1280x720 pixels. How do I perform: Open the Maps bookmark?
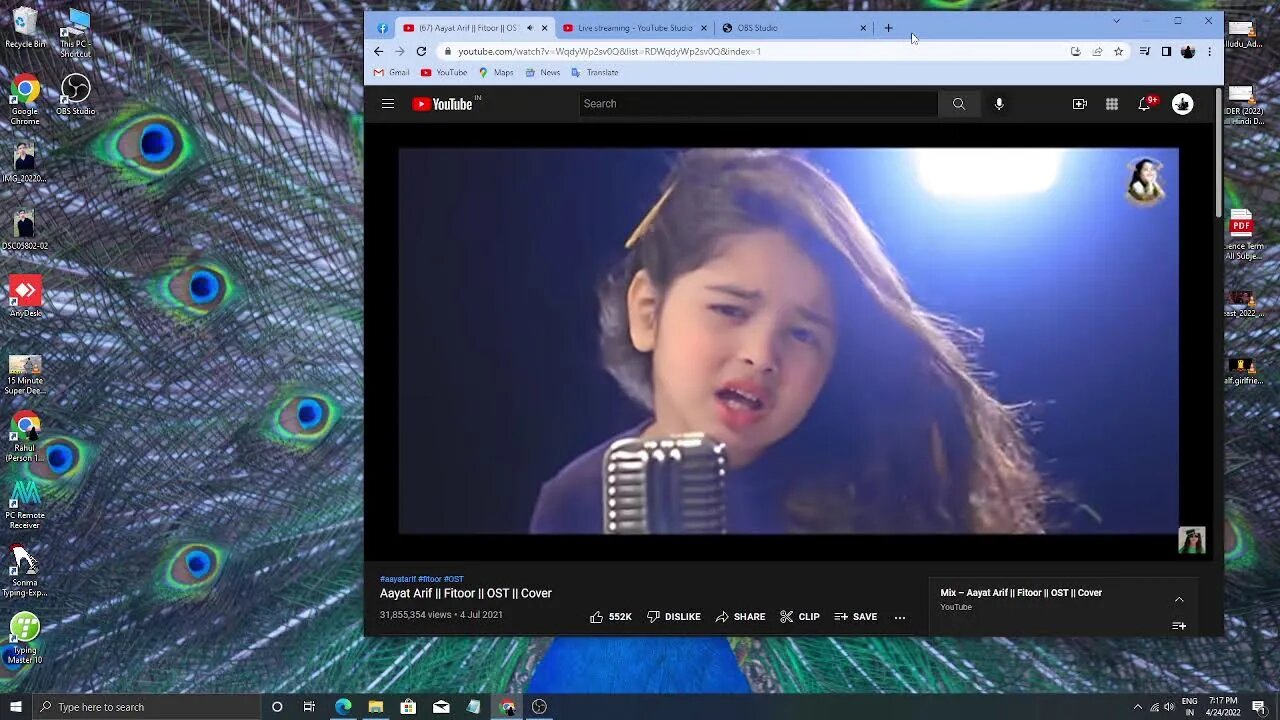point(496,72)
